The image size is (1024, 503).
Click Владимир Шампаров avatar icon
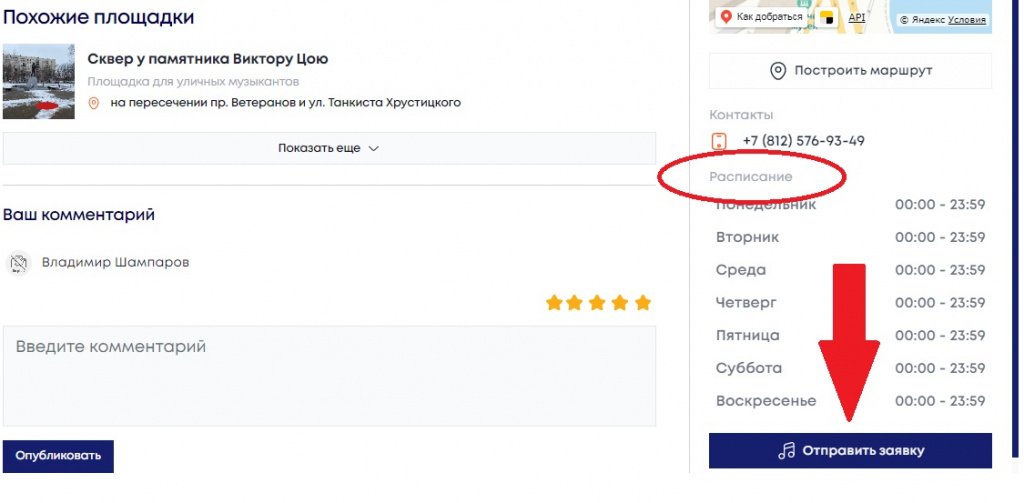[18, 263]
